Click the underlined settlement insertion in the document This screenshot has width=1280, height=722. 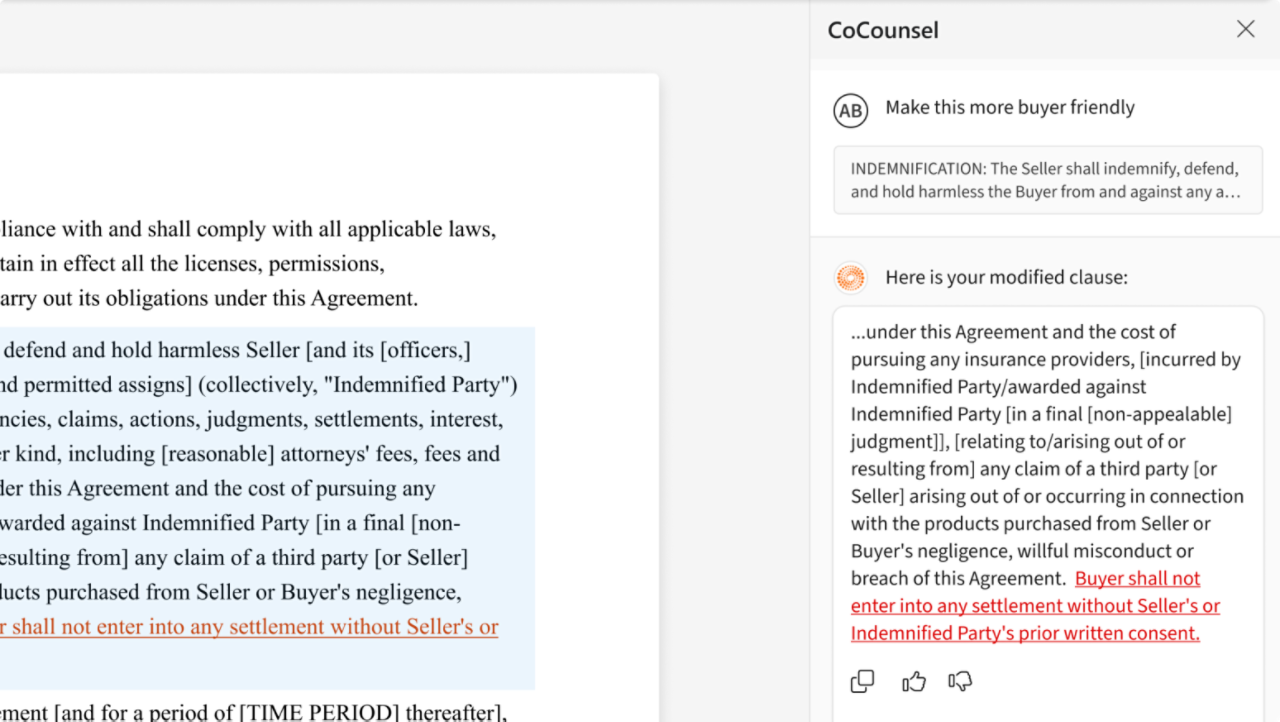[249, 627]
